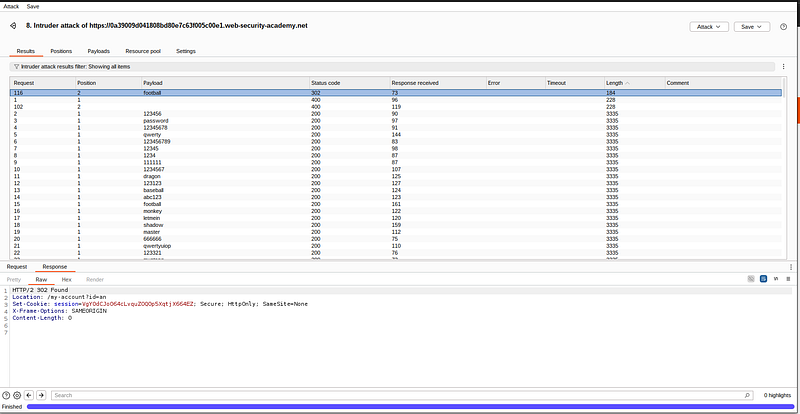
Task: Sort by the Response received column header
Action: click(438, 83)
